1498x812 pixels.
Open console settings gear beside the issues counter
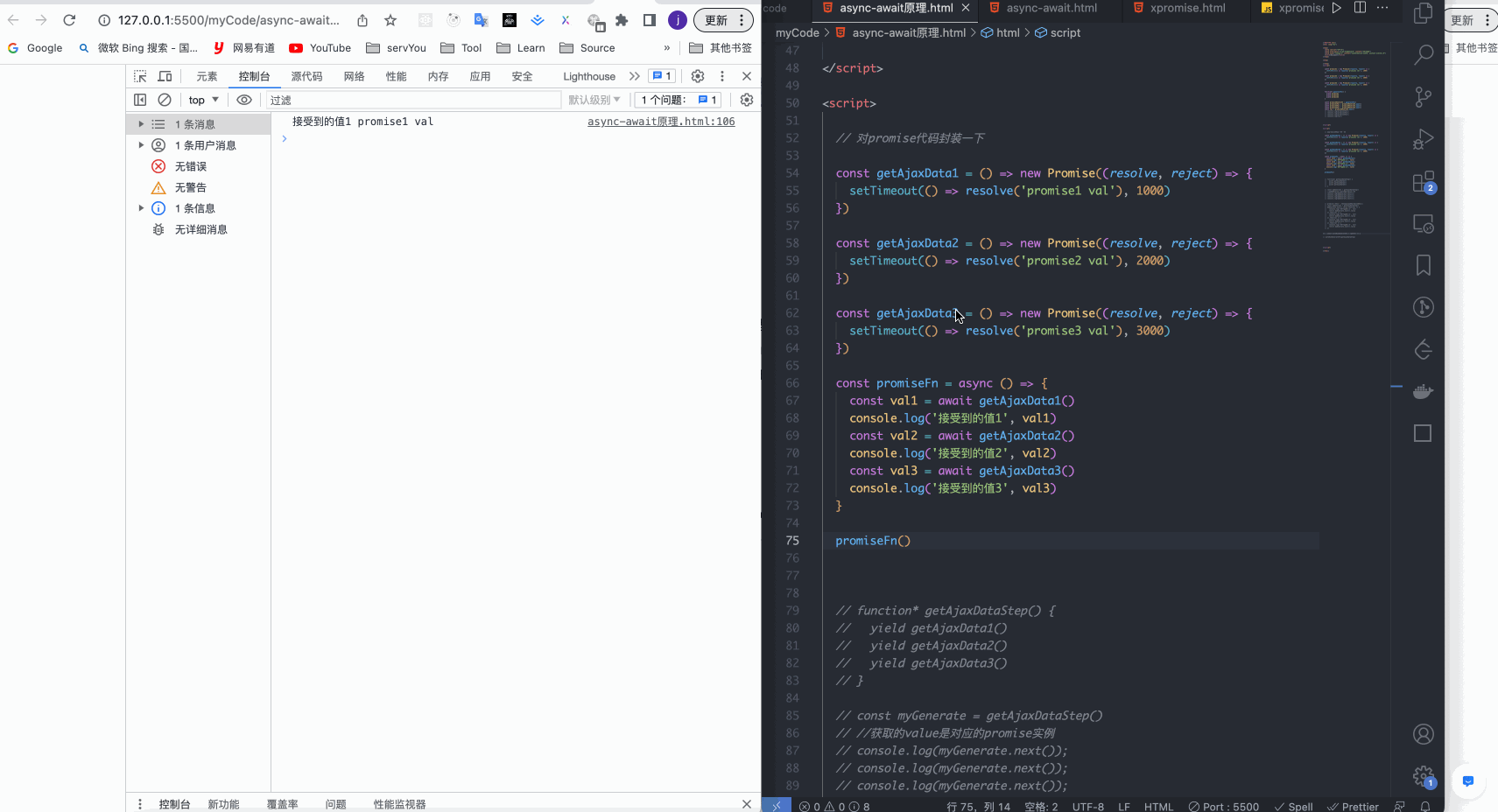tap(747, 100)
